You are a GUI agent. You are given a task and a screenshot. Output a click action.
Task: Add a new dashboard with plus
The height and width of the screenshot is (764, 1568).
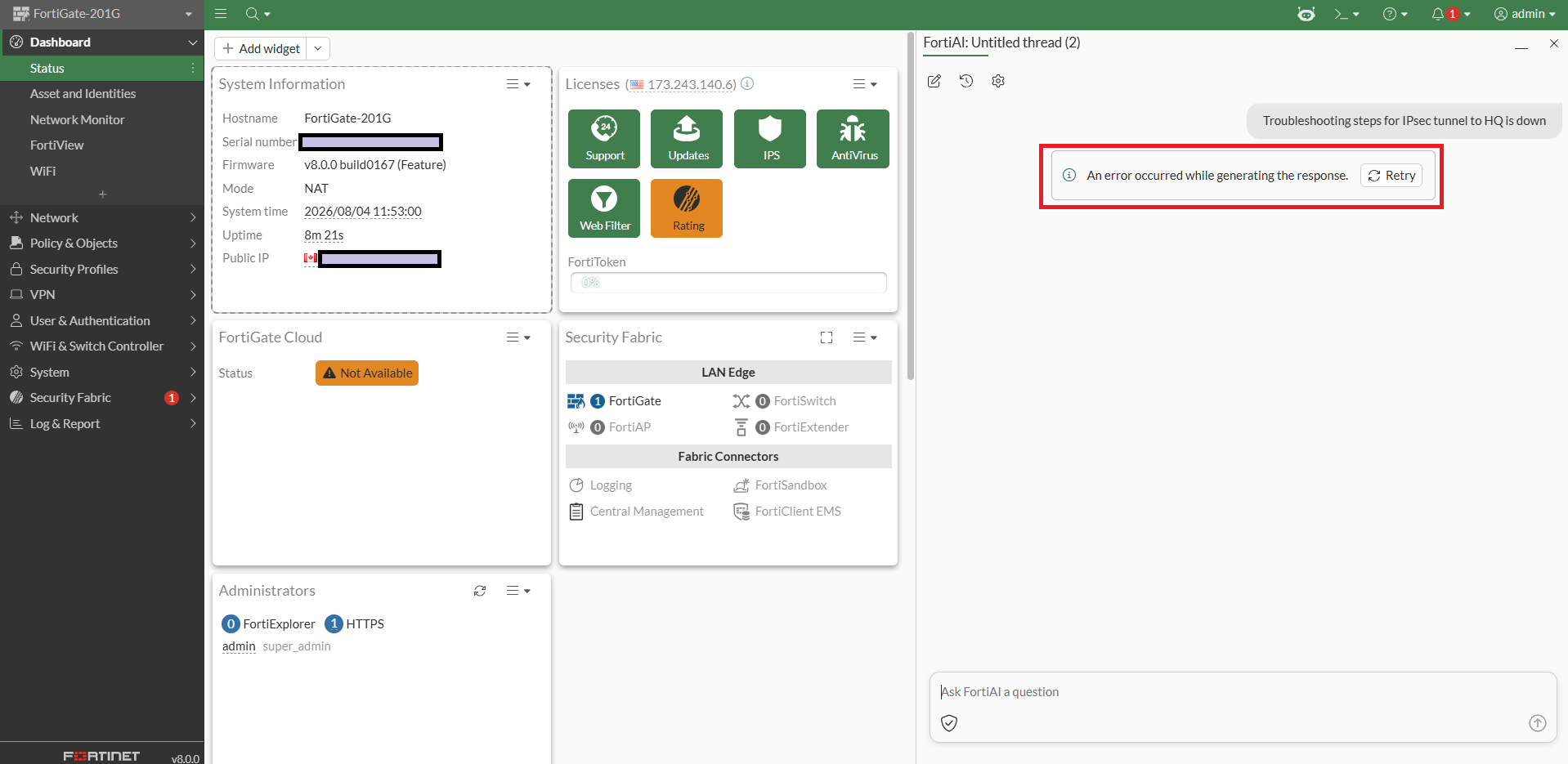pos(102,194)
